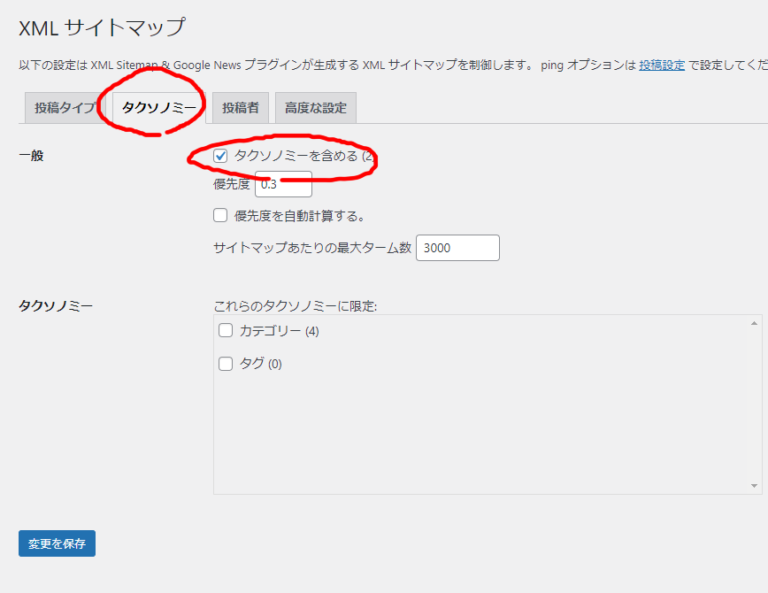Click the 優先度を自動計算する label text
Viewport: 768px width, 593px height.
point(299,215)
